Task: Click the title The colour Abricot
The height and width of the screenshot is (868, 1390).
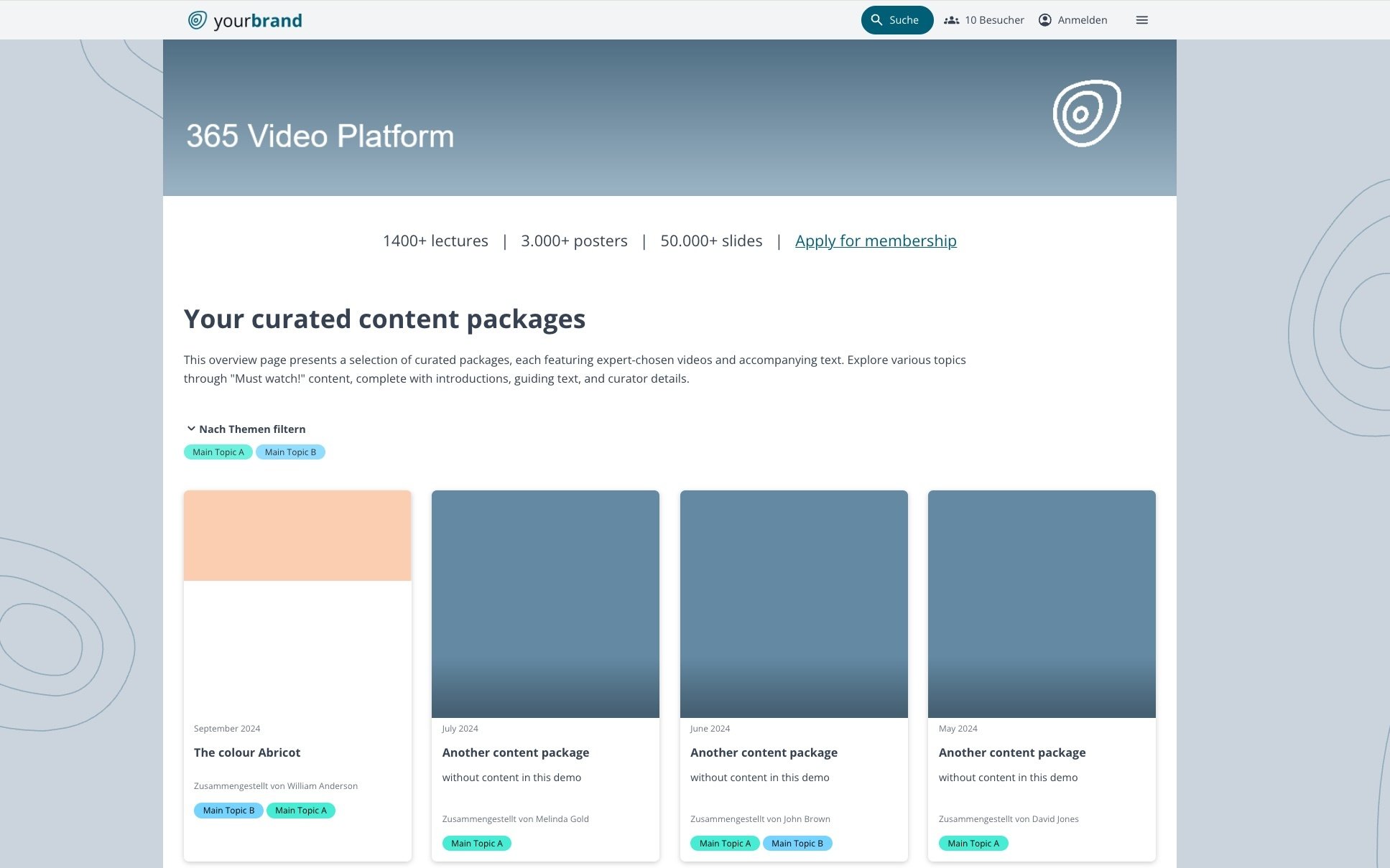Action: [x=247, y=752]
